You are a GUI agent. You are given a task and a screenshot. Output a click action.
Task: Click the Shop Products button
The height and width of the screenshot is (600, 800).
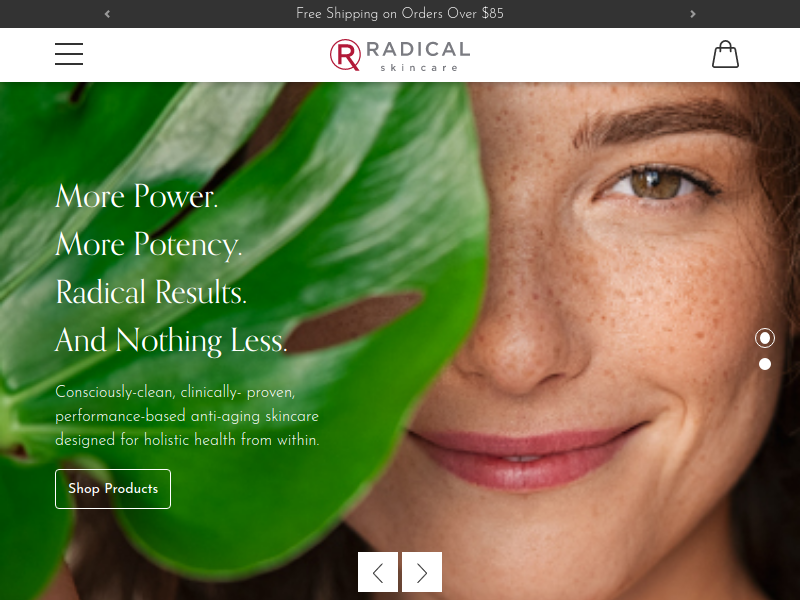tap(113, 489)
